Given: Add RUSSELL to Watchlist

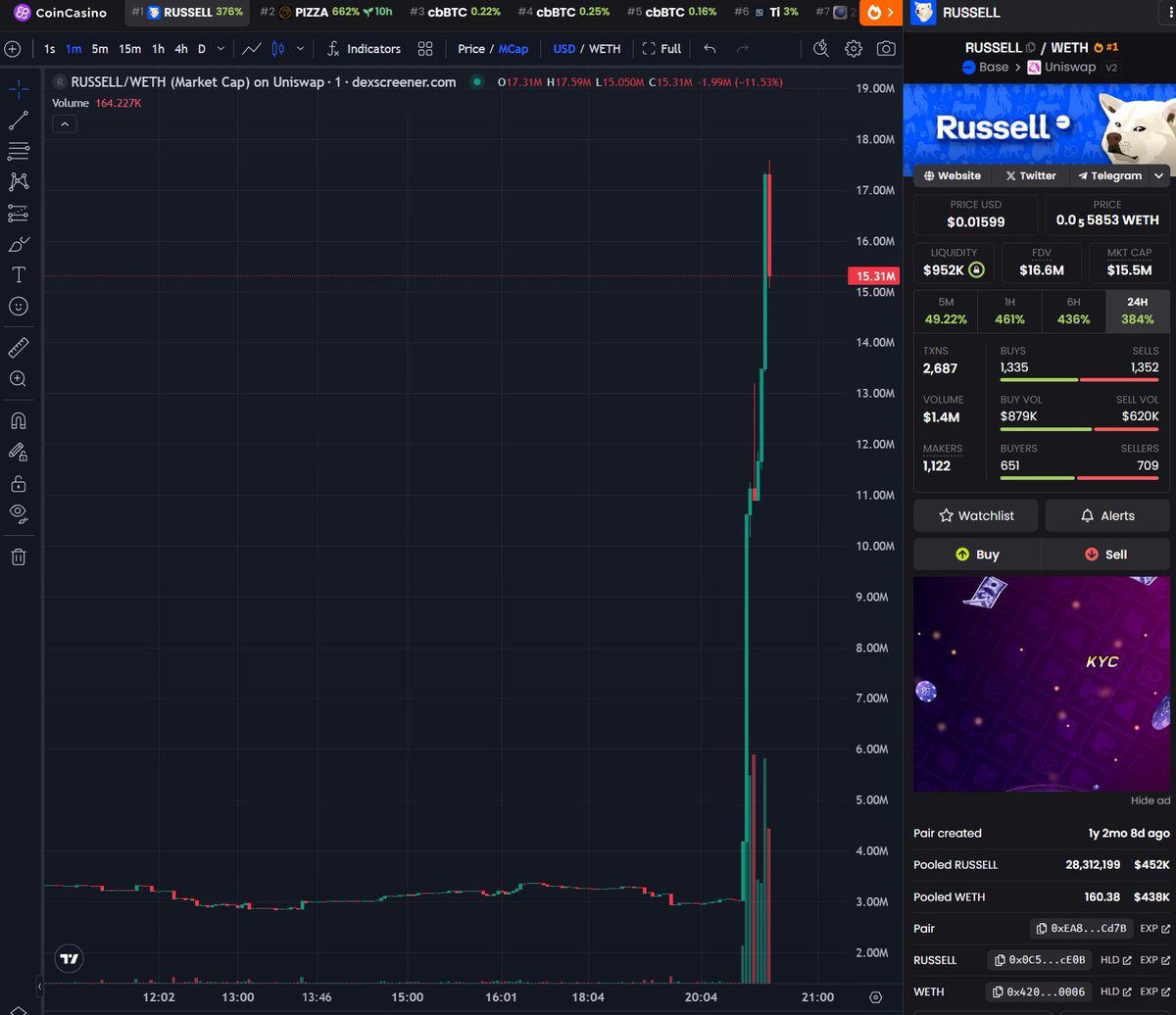Looking at the screenshot, I should coord(976,515).
